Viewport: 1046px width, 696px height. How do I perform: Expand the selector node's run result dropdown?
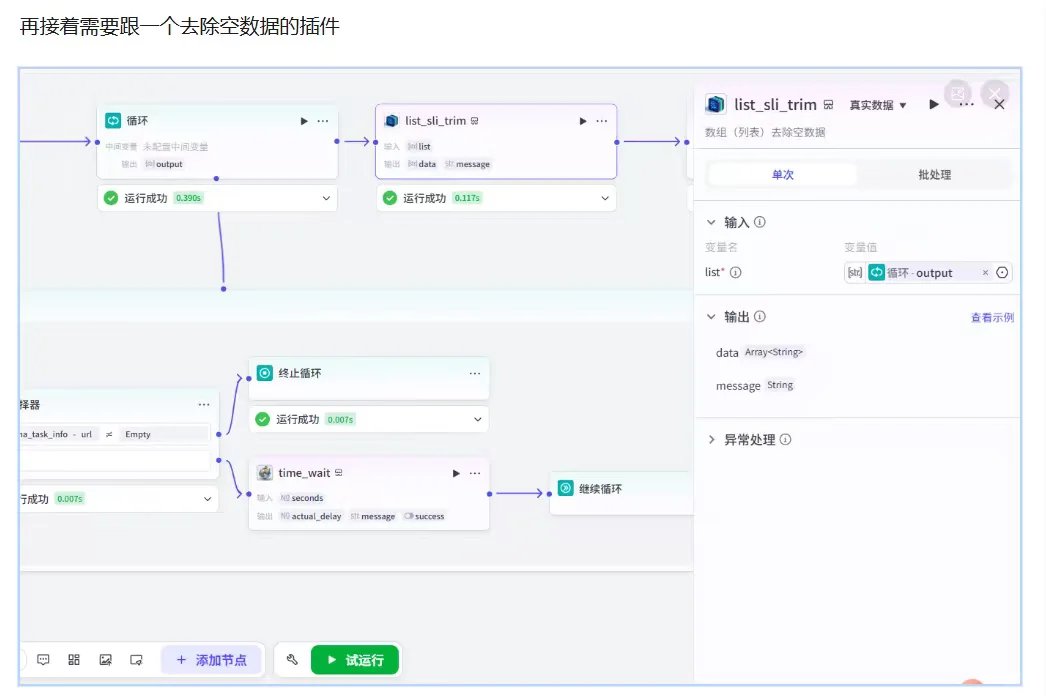point(207,498)
